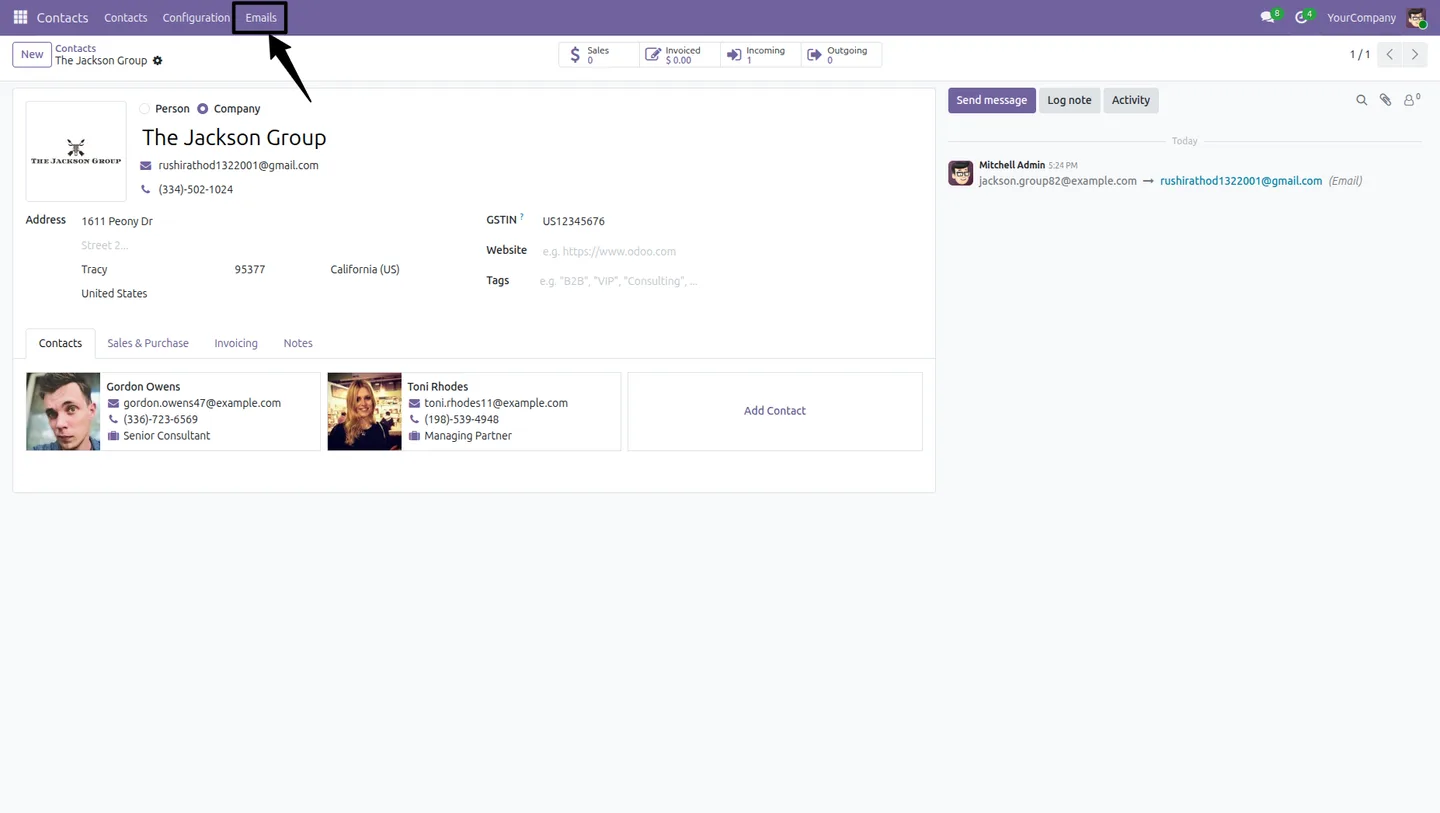
Task: Open rushirathod1322001@gmail.com link in chatter
Action: pyautogui.click(x=1241, y=181)
